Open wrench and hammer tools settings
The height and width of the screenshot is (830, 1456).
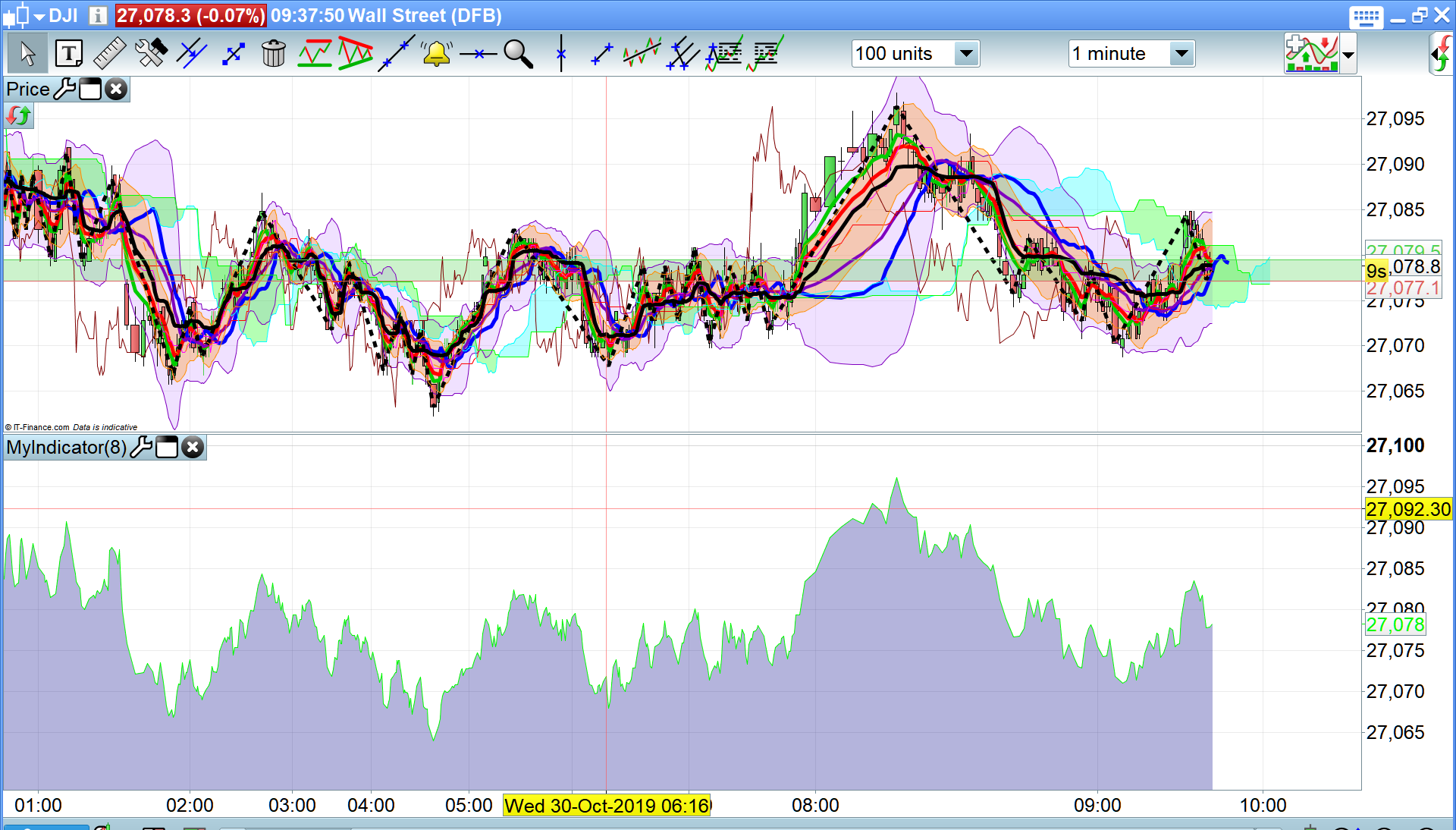click(x=151, y=54)
